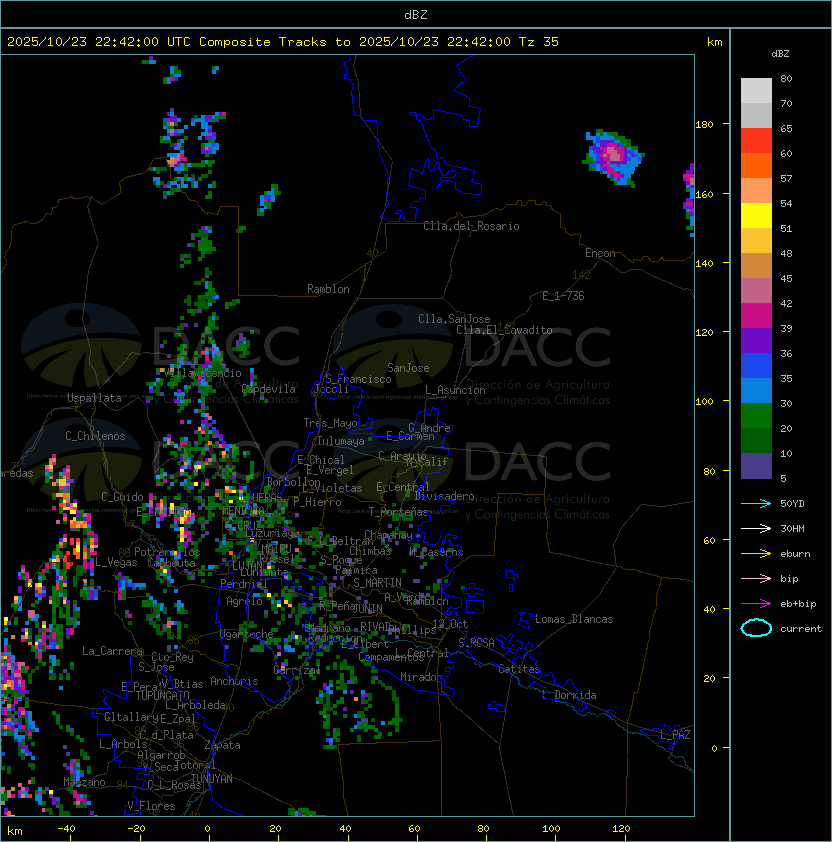
Task: Pick the bright yellow 51-54 dBZ swatch
Action: (x=756, y=216)
